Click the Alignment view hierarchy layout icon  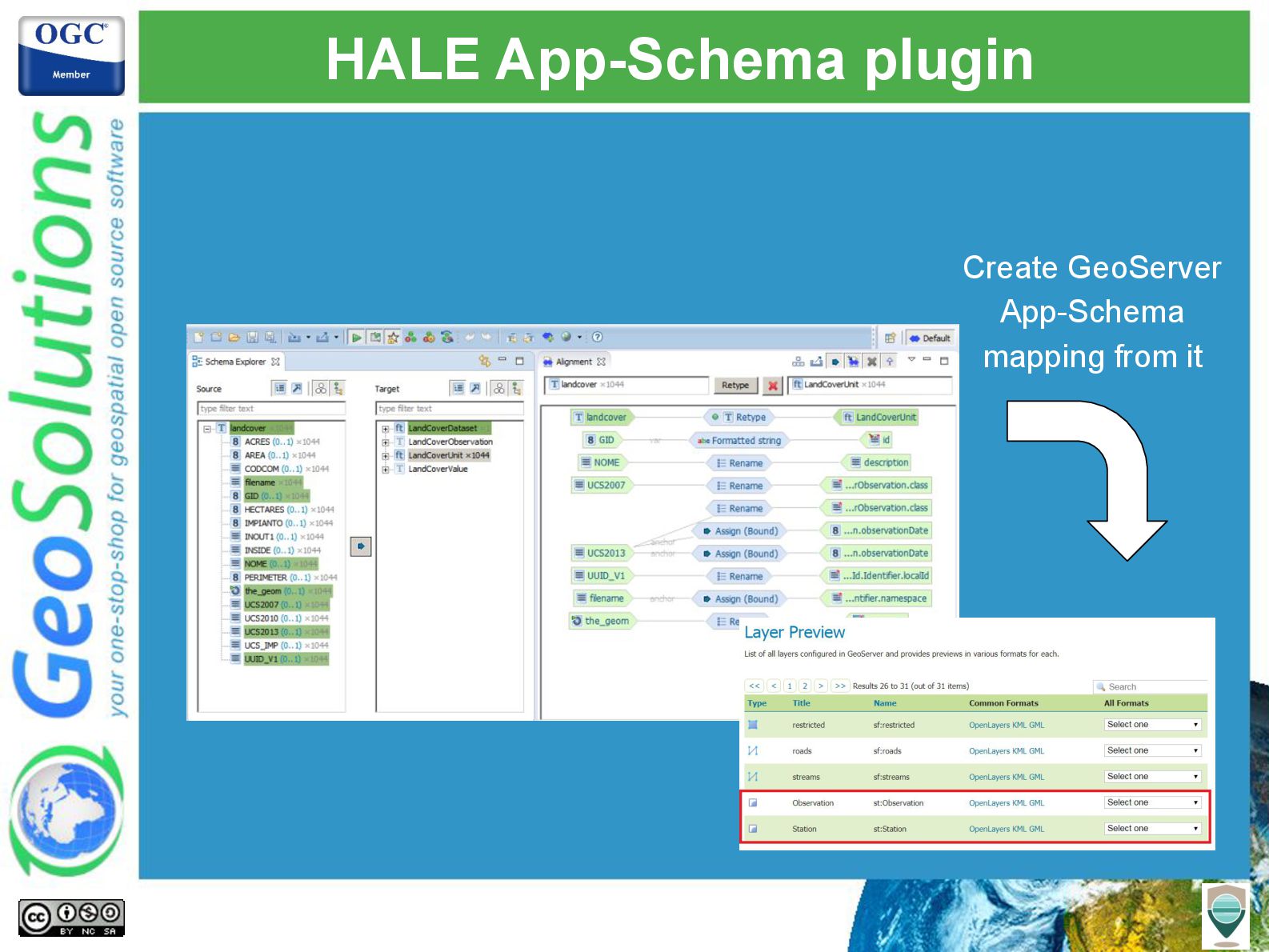[x=798, y=362]
